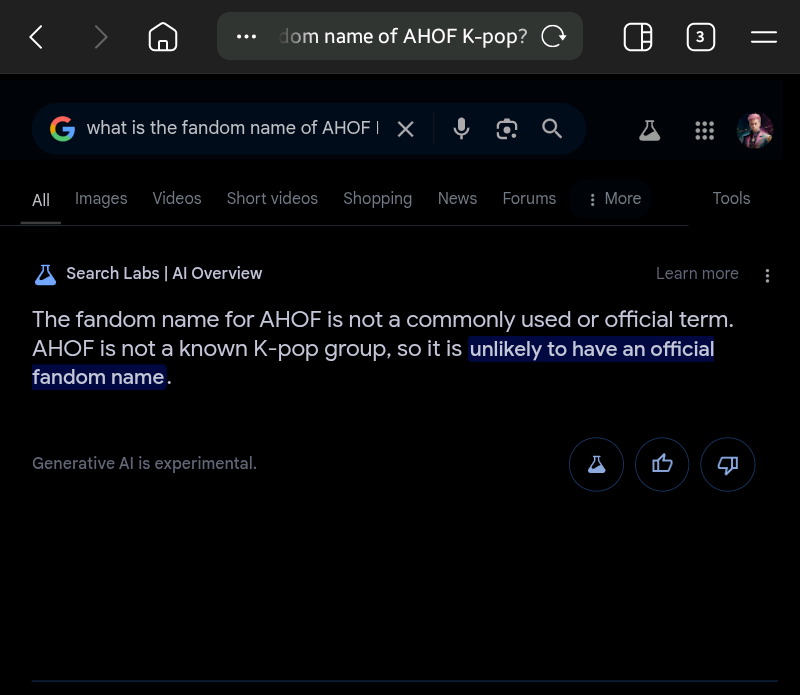Click the Learn more link
Screen dimensions: 800x695
(x=697, y=274)
